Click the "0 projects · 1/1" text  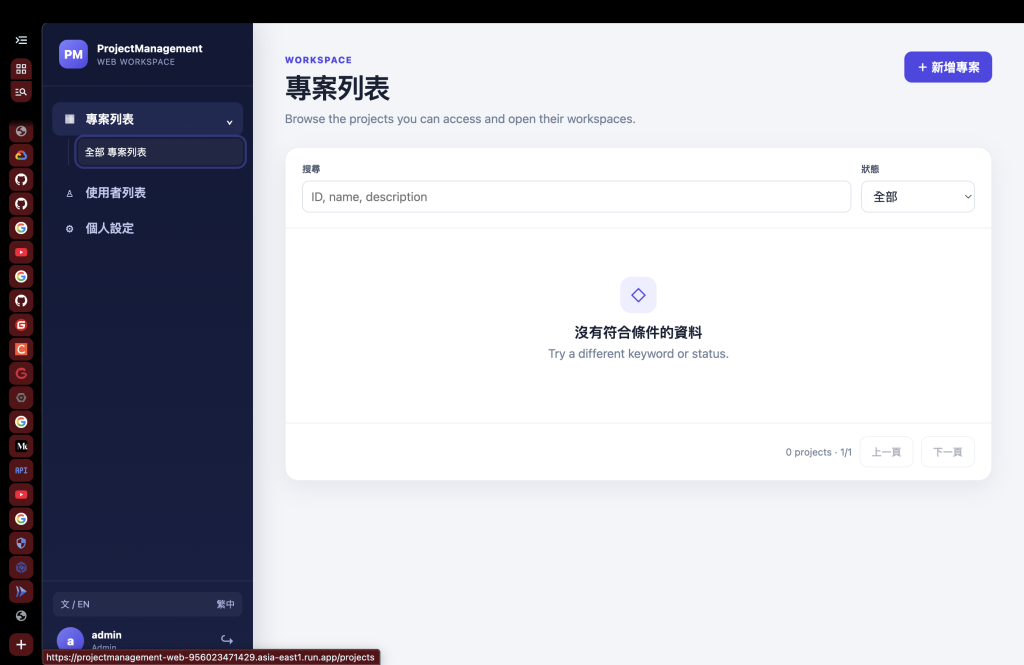point(818,452)
